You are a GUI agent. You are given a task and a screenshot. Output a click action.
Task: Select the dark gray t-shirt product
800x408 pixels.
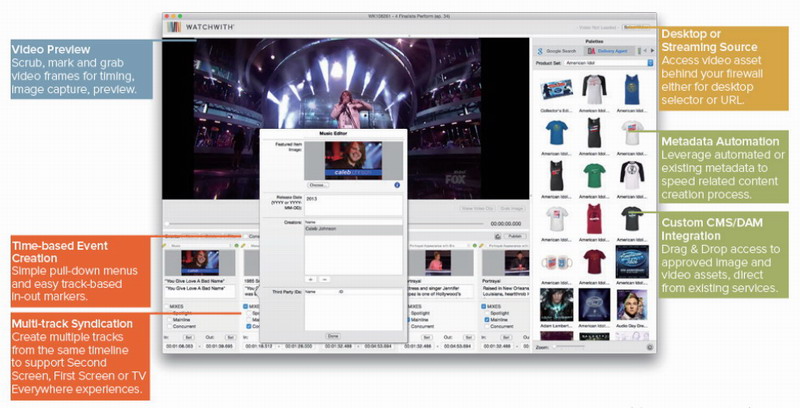tap(632, 218)
